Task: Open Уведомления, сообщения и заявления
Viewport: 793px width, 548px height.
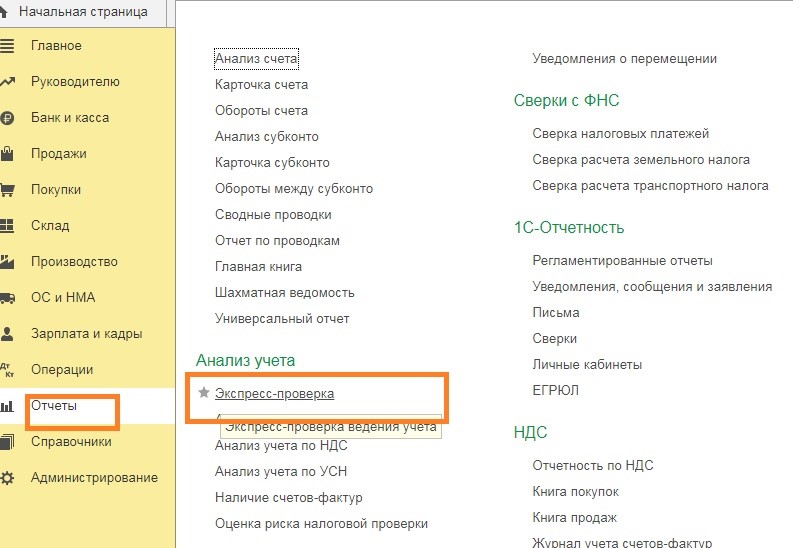Action: (652, 287)
